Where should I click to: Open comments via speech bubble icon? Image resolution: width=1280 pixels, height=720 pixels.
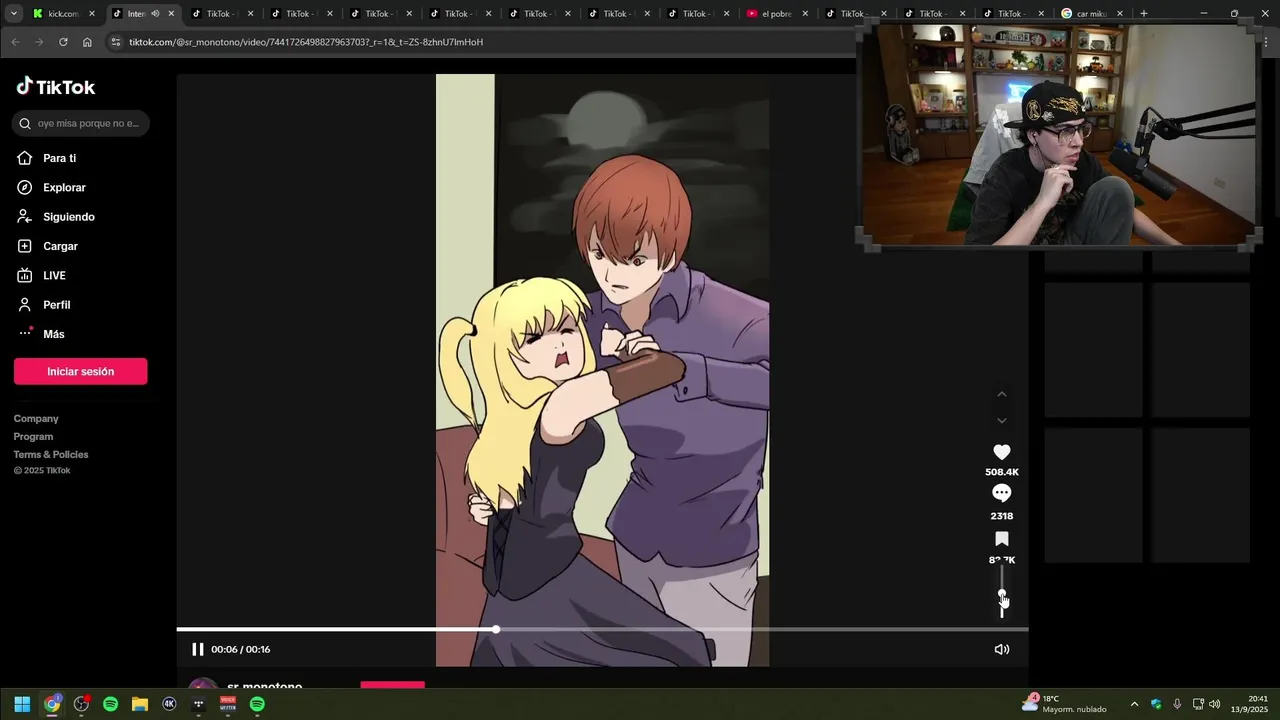(x=1002, y=493)
